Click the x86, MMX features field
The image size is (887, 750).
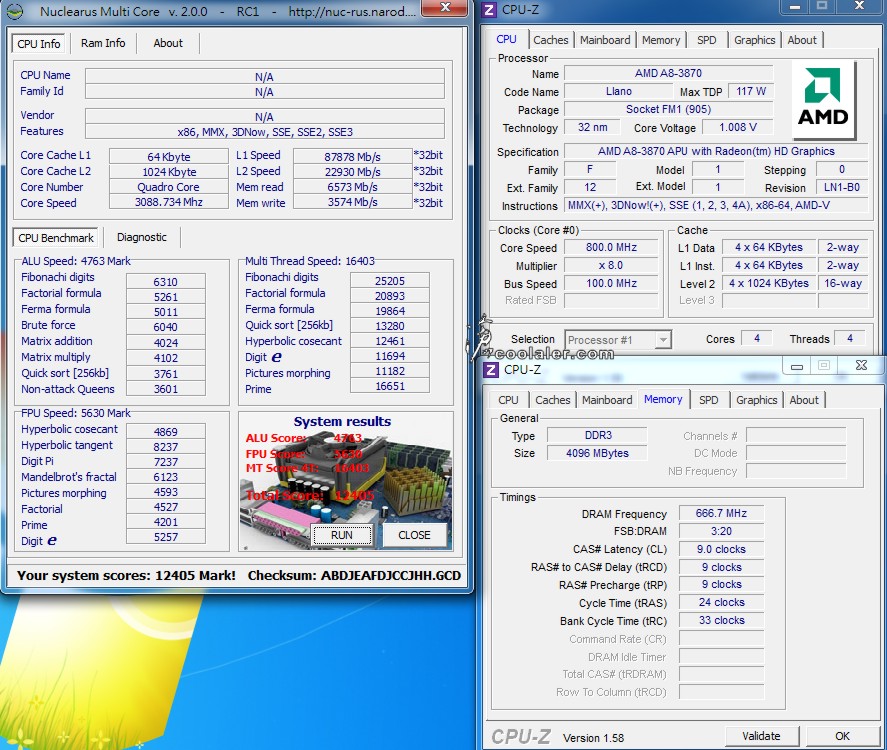click(265, 132)
